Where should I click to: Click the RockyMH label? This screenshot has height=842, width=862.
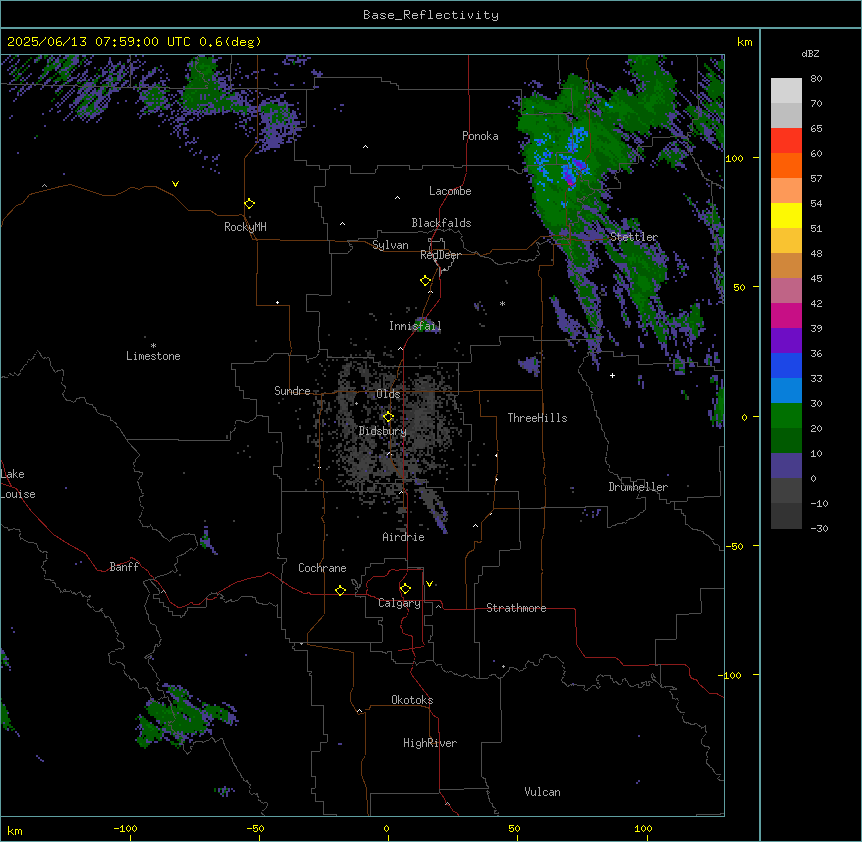click(x=245, y=227)
